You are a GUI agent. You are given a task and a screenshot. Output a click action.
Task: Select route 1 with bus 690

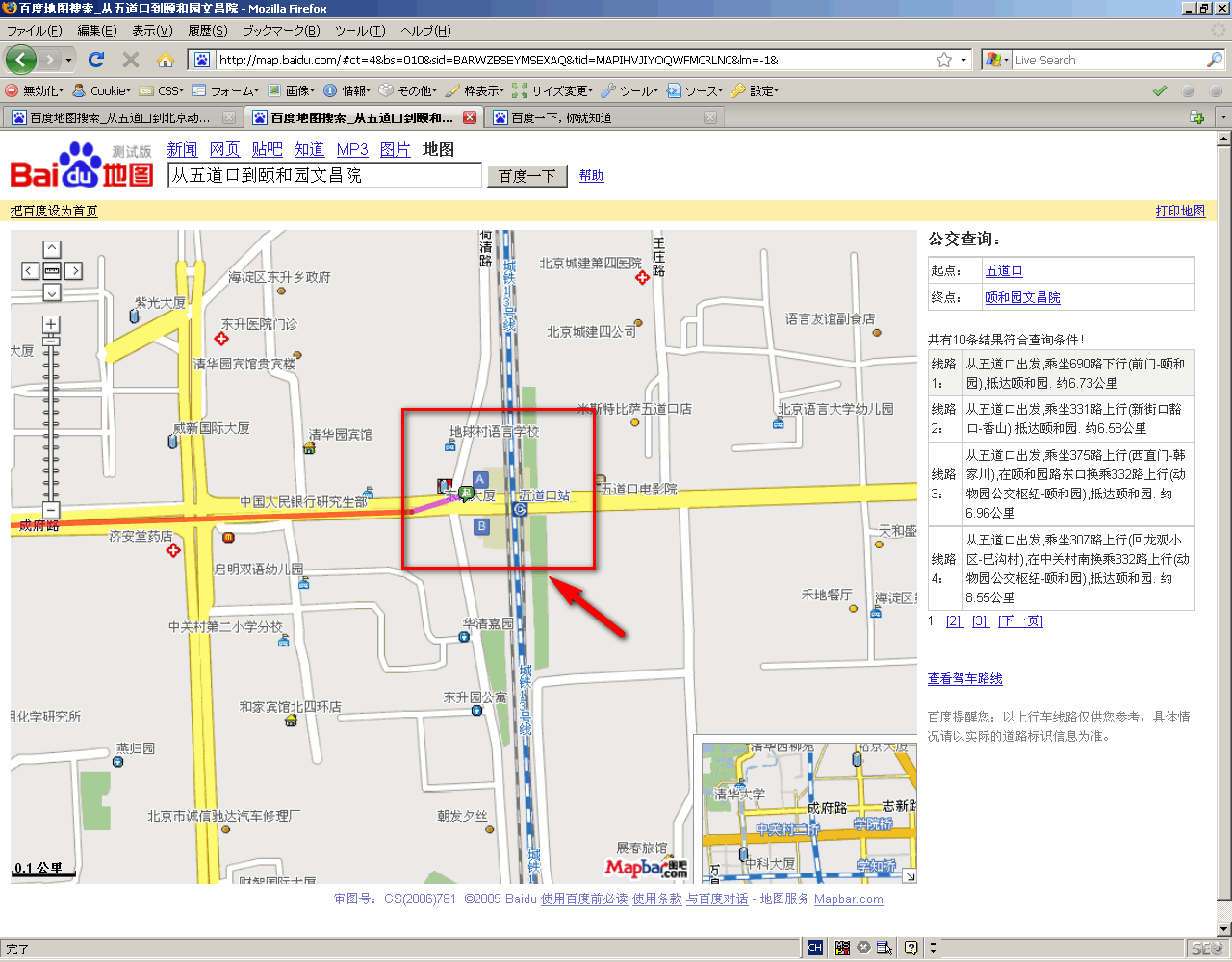point(1062,373)
